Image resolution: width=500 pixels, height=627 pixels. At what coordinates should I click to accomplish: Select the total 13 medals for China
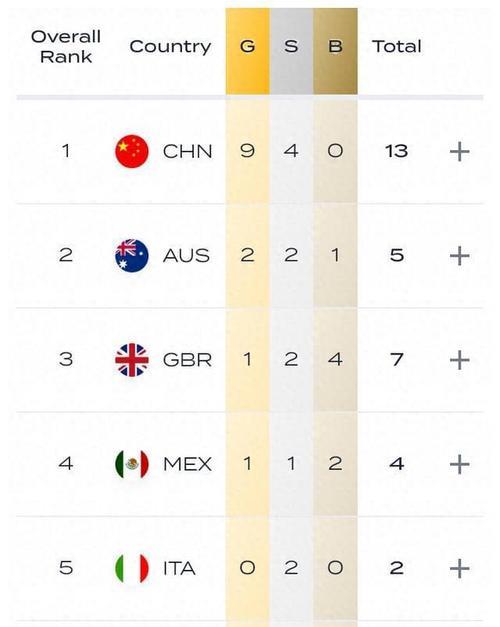coord(396,151)
